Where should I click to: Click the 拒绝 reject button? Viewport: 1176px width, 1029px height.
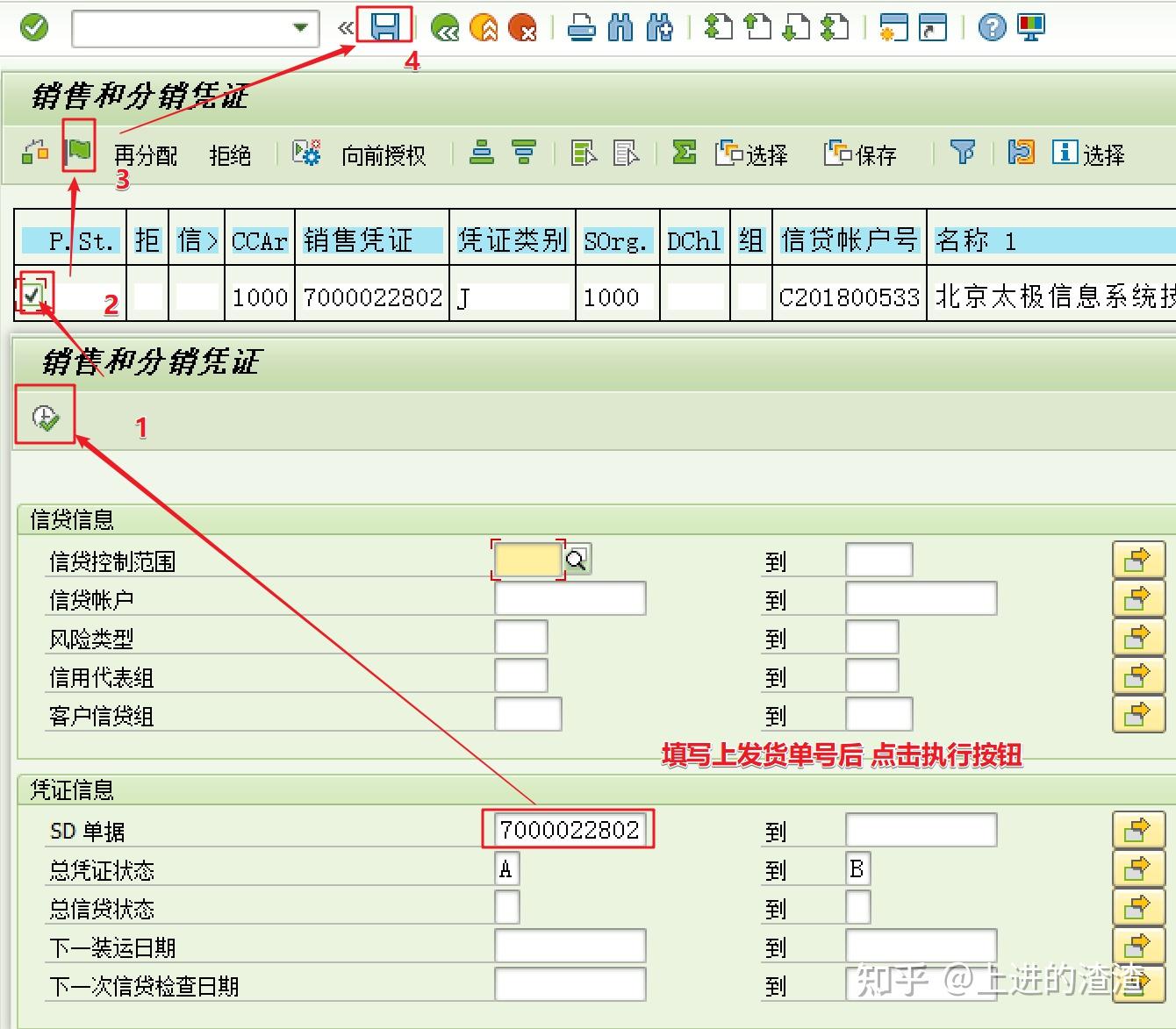click(230, 155)
